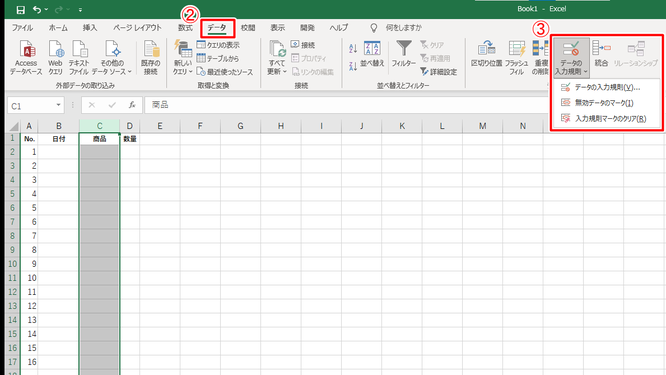This screenshot has width=666, height=375.
Task: Click the 何をしますか search box
Action: pyautogui.click(x=404, y=28)
